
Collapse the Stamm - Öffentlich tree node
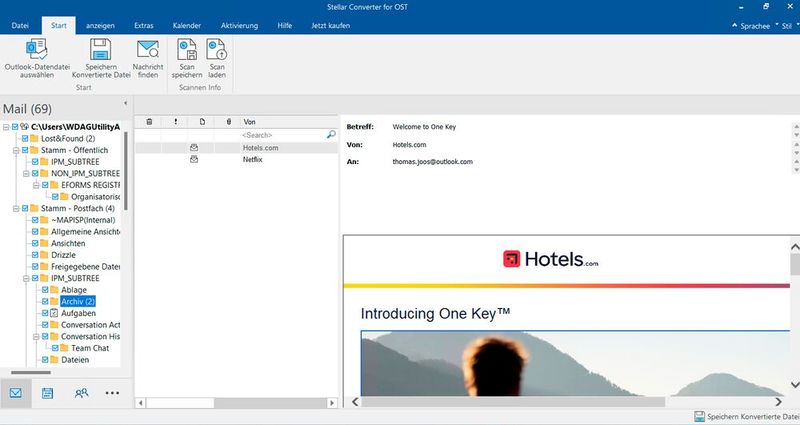(x=6, y=150)
